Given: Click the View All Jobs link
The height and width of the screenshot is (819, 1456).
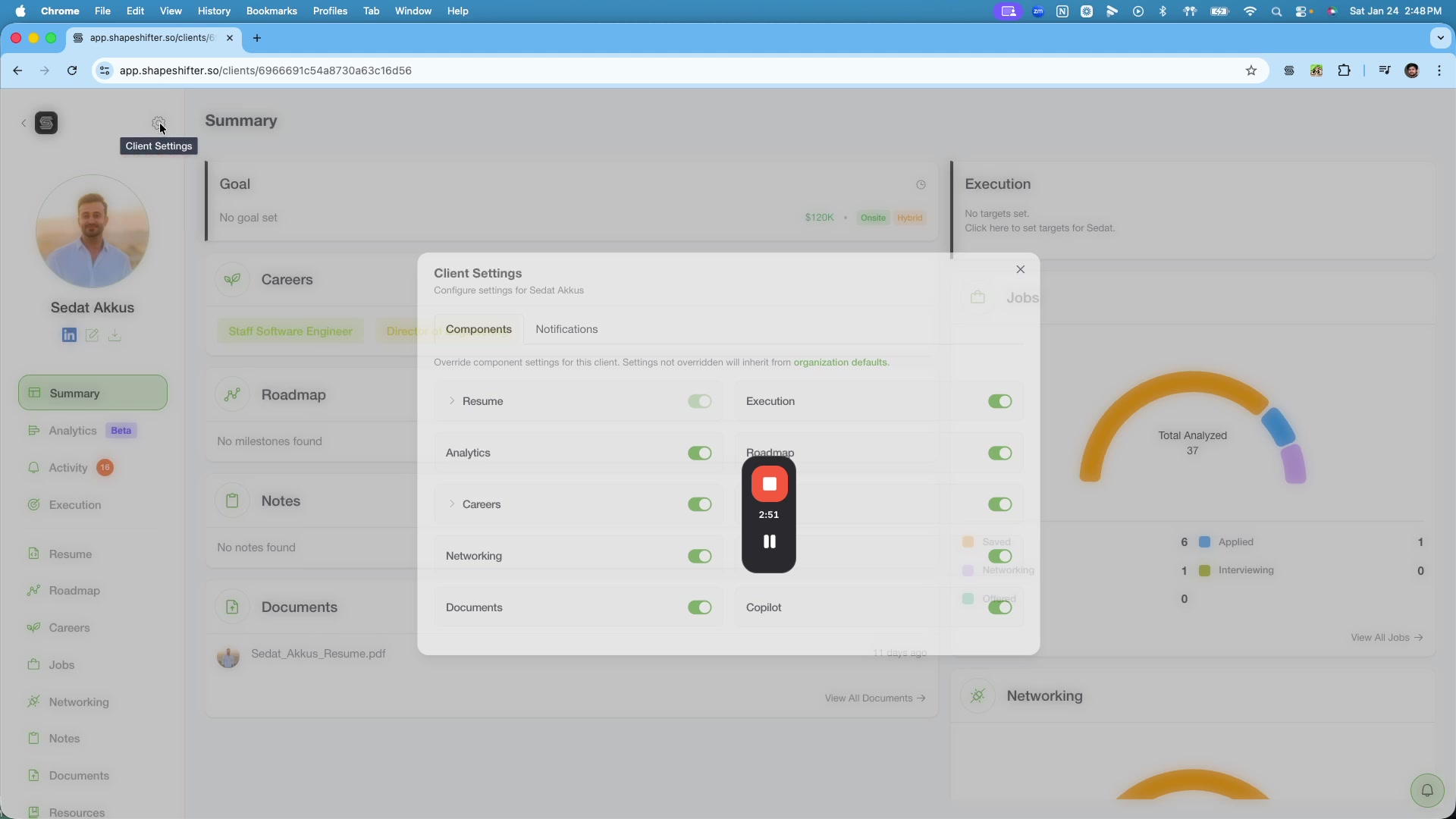Looking at the screenshot, I should pos(1386,637).
